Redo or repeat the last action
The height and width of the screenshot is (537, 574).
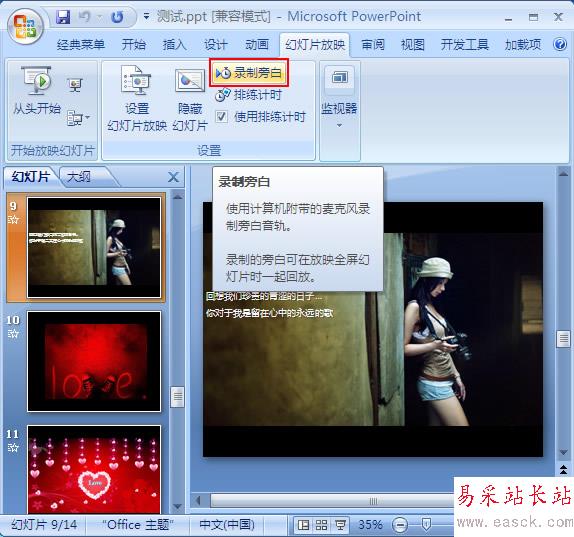117,17
